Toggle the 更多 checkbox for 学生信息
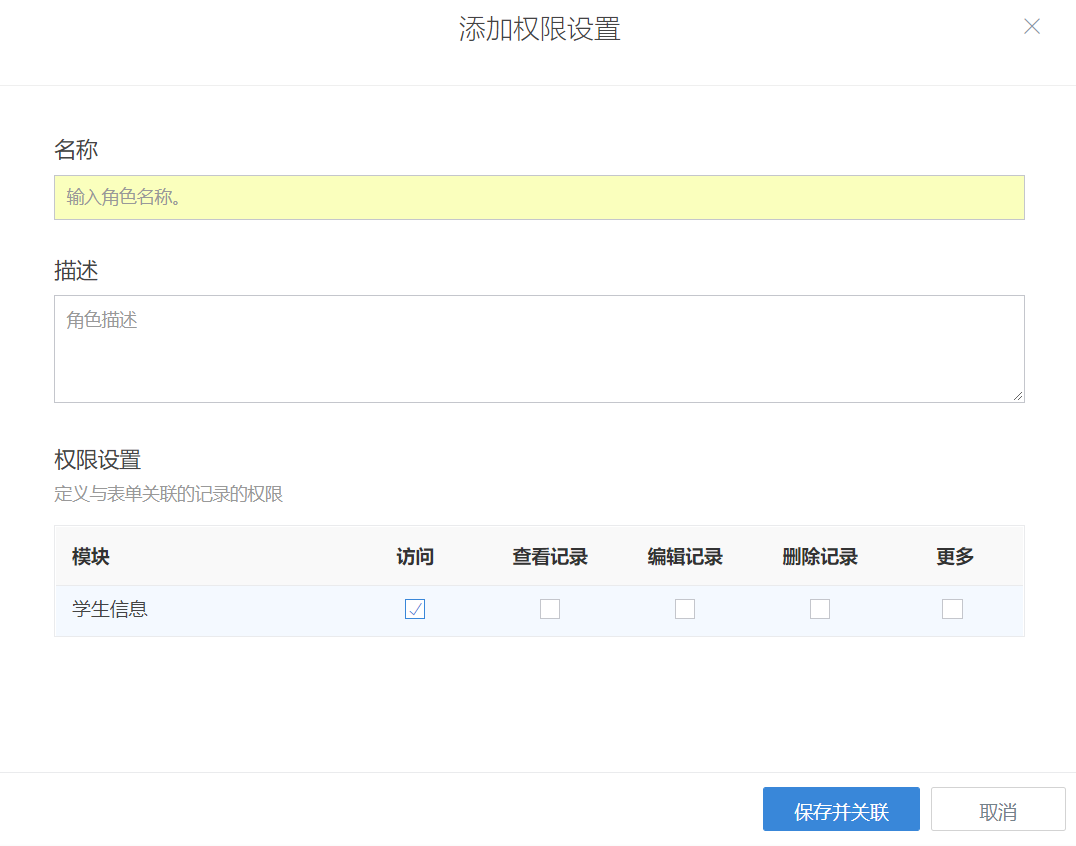1076x846 pixels. pos(952,609)
